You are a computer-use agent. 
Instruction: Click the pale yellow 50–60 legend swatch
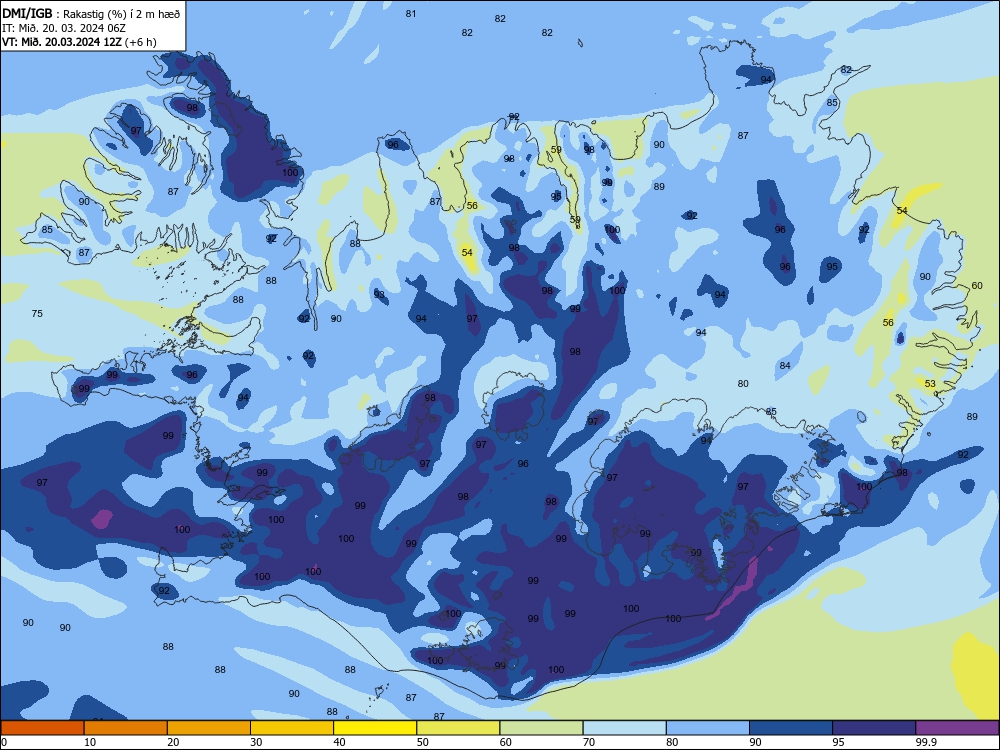pyautogui.click(x=458, y=728)
